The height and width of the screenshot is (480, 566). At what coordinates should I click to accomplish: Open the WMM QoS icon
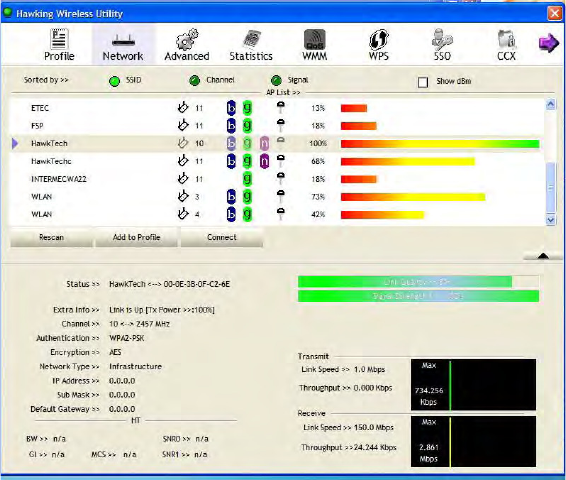coord(314,39)
